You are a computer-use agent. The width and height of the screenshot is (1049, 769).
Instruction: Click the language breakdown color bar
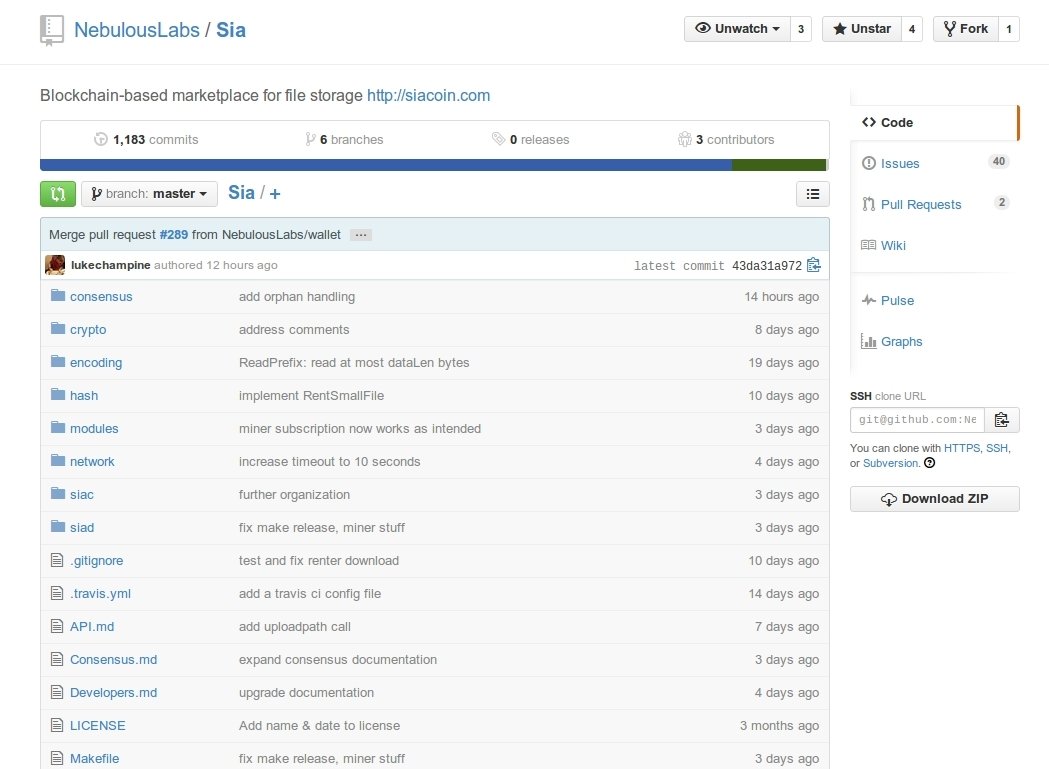tap(434, 165)
